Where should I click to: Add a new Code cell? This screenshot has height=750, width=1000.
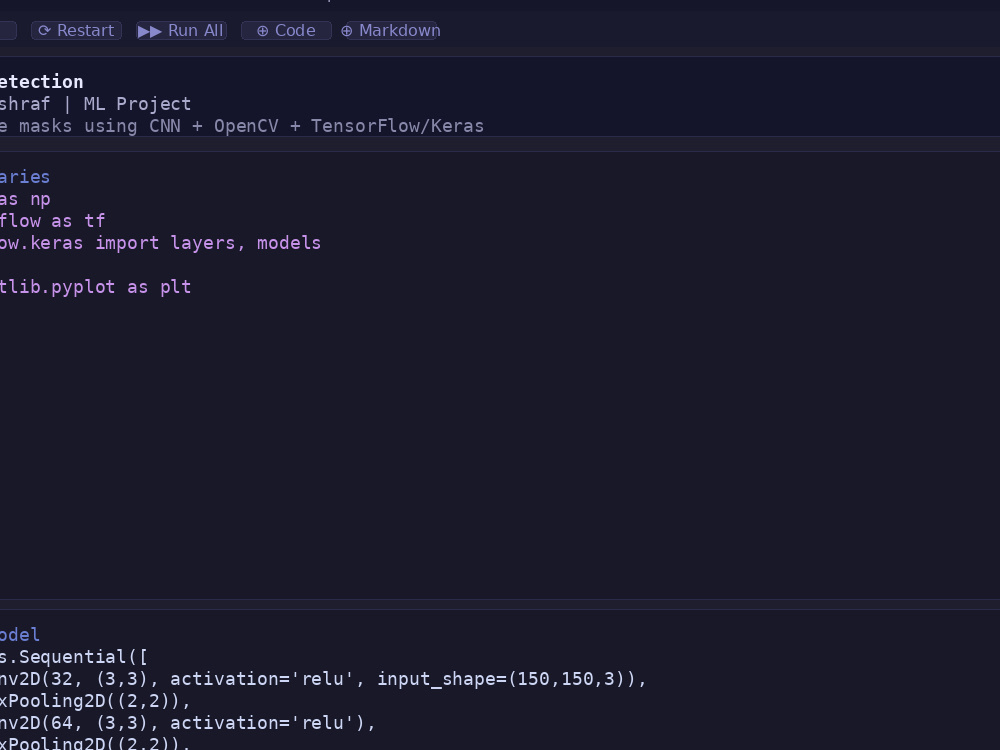tap(286, 31)
